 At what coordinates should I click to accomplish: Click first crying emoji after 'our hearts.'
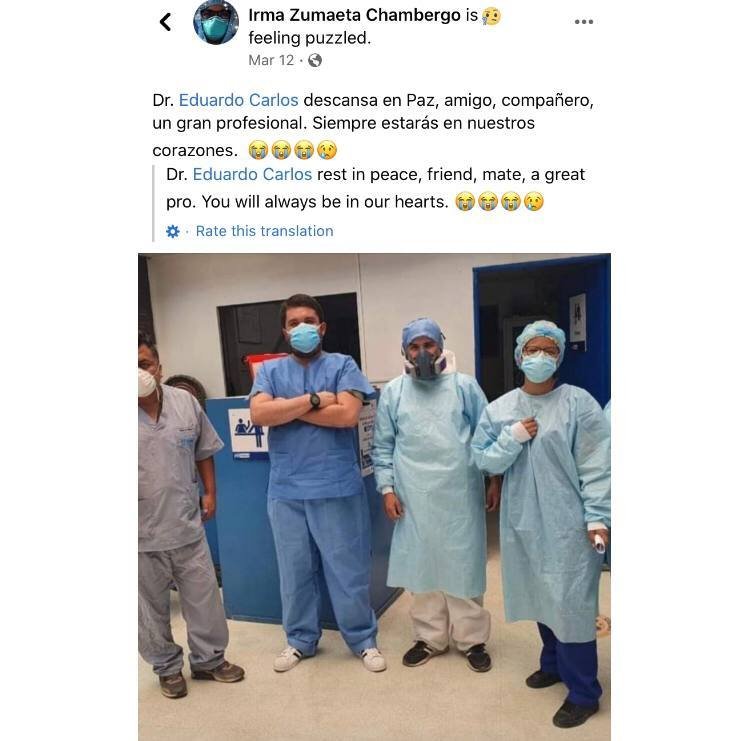(x=464, y=201)
